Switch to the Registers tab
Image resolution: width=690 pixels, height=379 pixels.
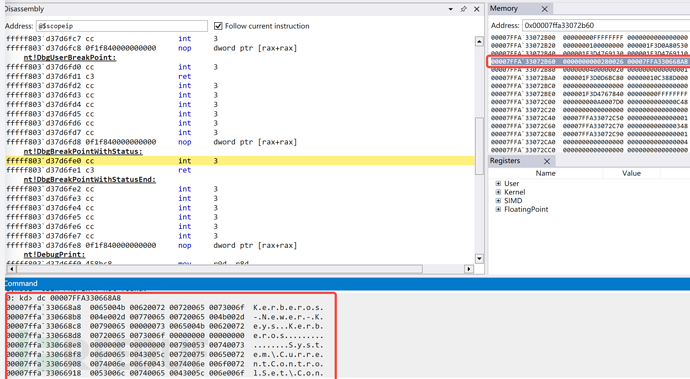(x=505, y=161)
